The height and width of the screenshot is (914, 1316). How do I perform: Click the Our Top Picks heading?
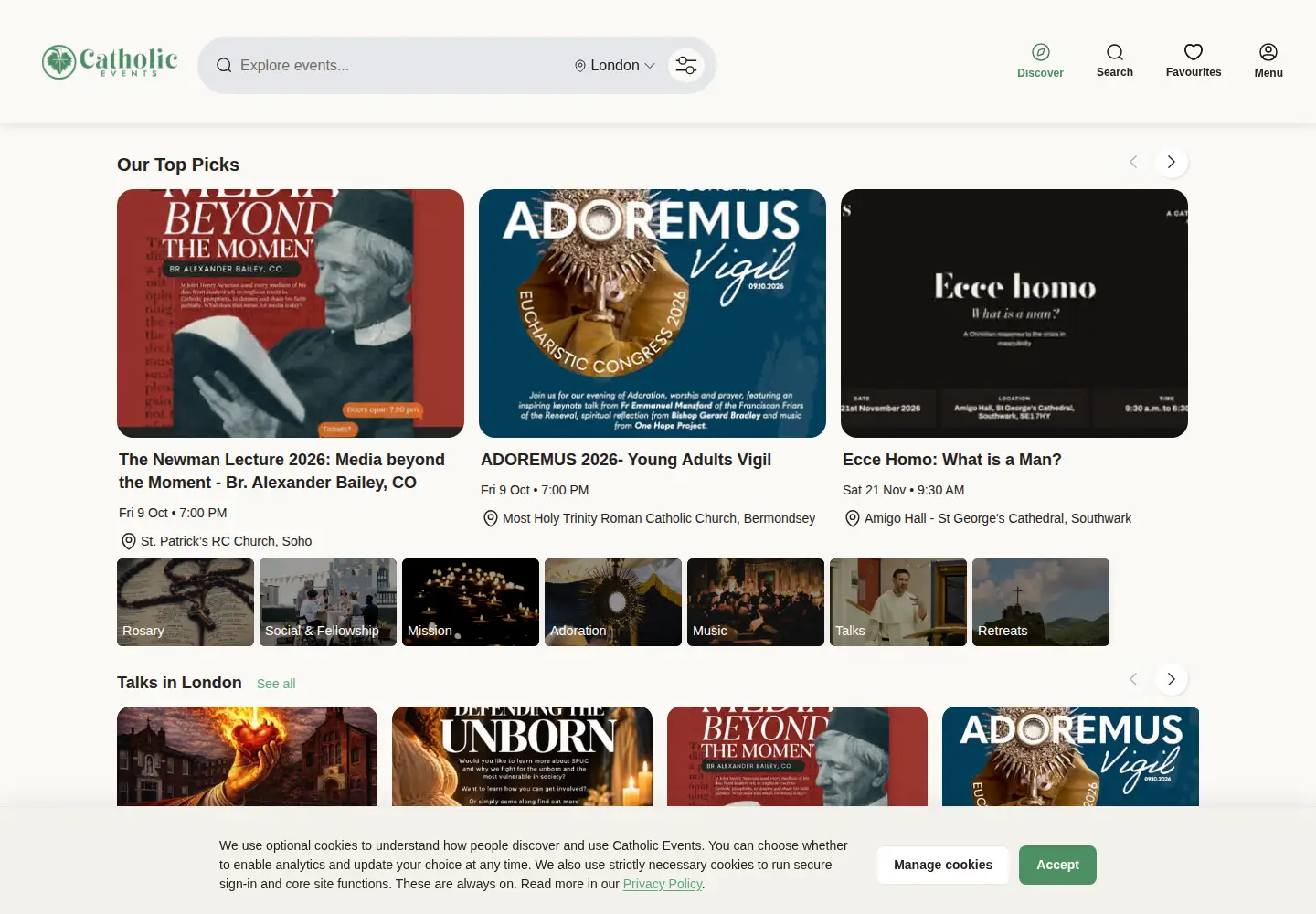178,165
